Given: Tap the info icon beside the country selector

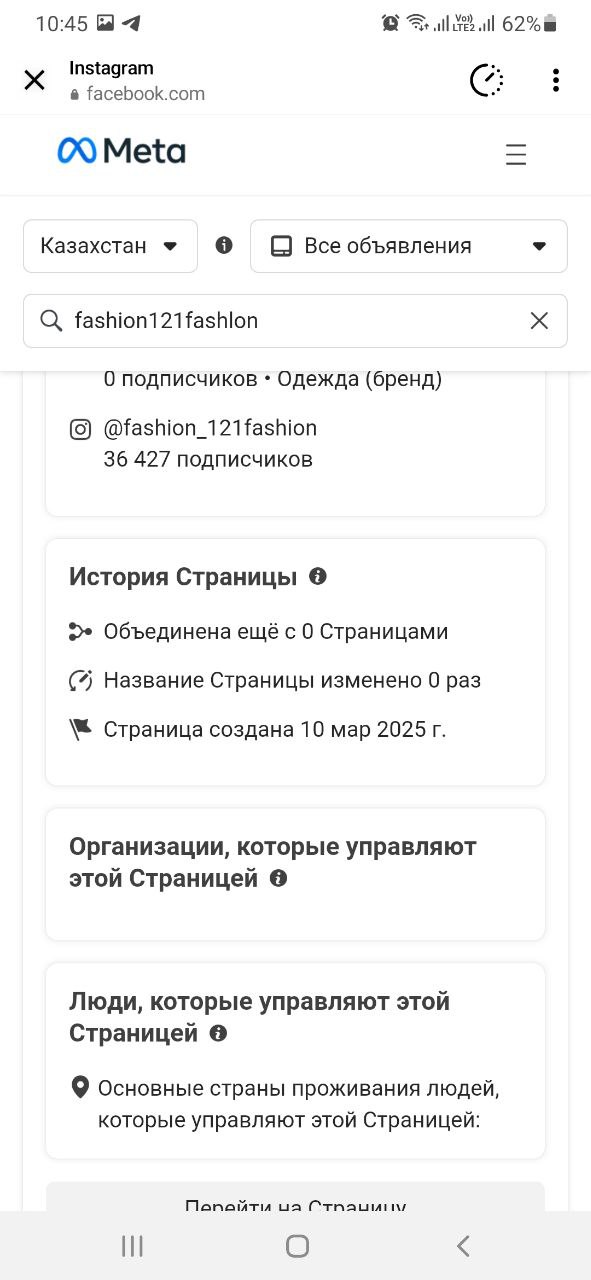Looking at the screenshot, I should tap(224, 245).
